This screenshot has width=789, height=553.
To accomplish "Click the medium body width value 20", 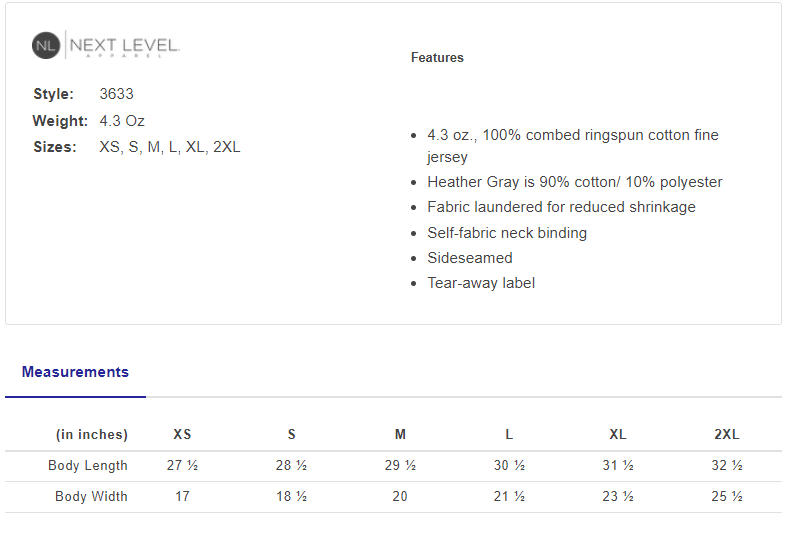I will pos(400,496).
